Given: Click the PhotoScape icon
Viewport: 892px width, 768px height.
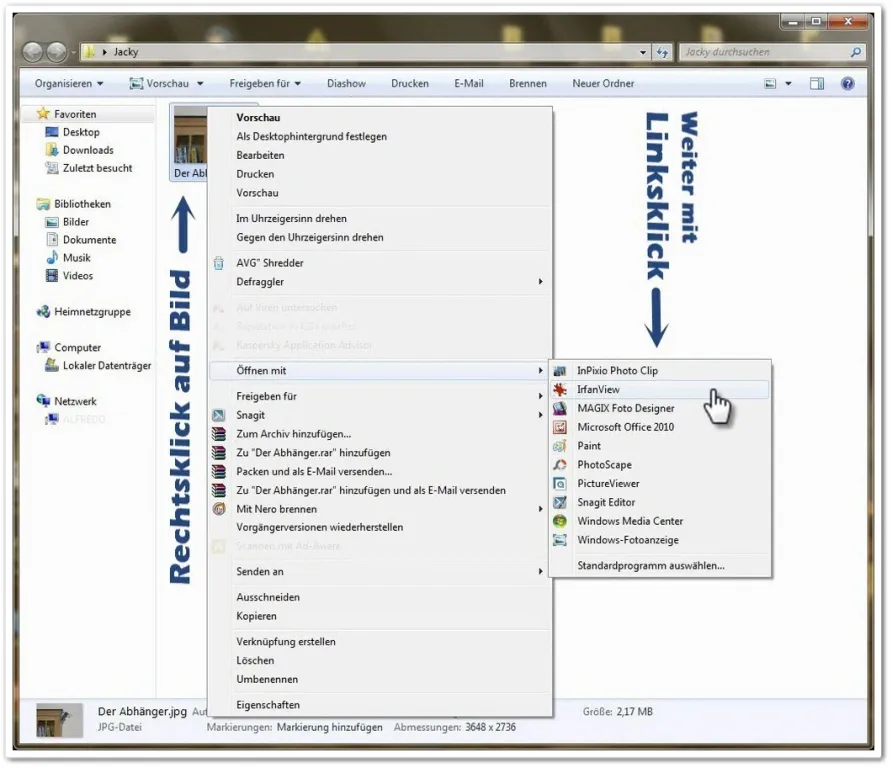Looking at the screenshot, I should [560, 465].
